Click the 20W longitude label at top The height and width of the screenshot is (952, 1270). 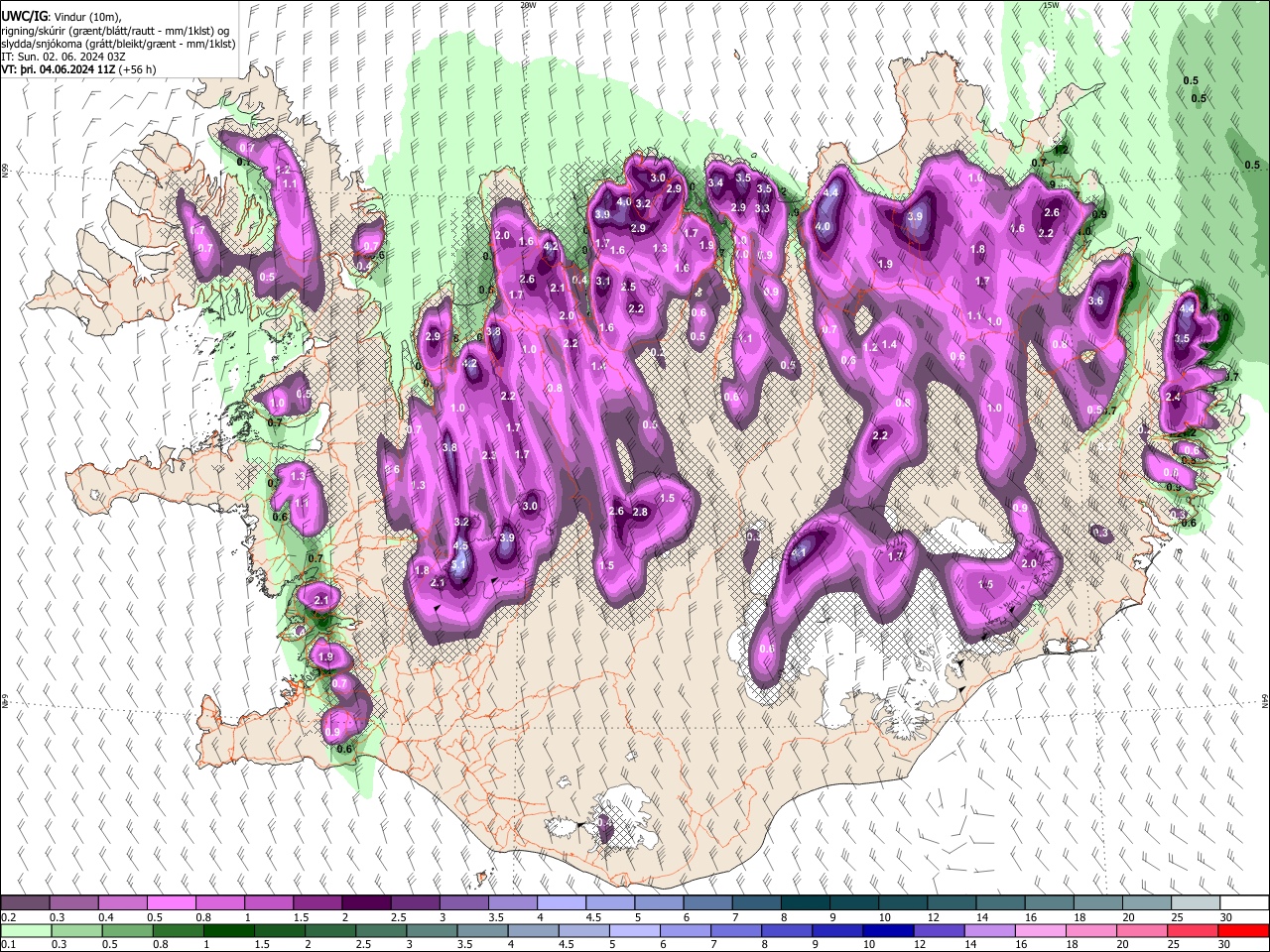coord(528,5)
